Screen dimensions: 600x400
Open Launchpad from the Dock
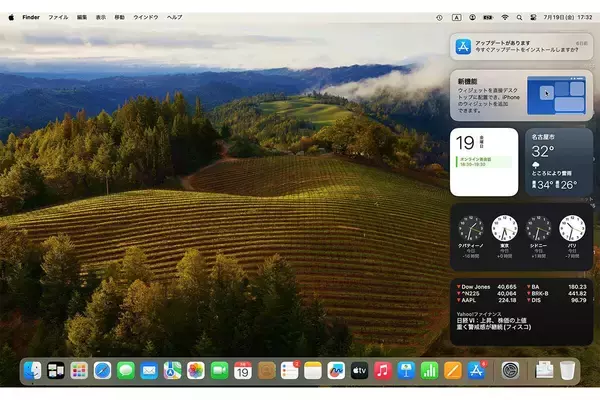[79, 371]
